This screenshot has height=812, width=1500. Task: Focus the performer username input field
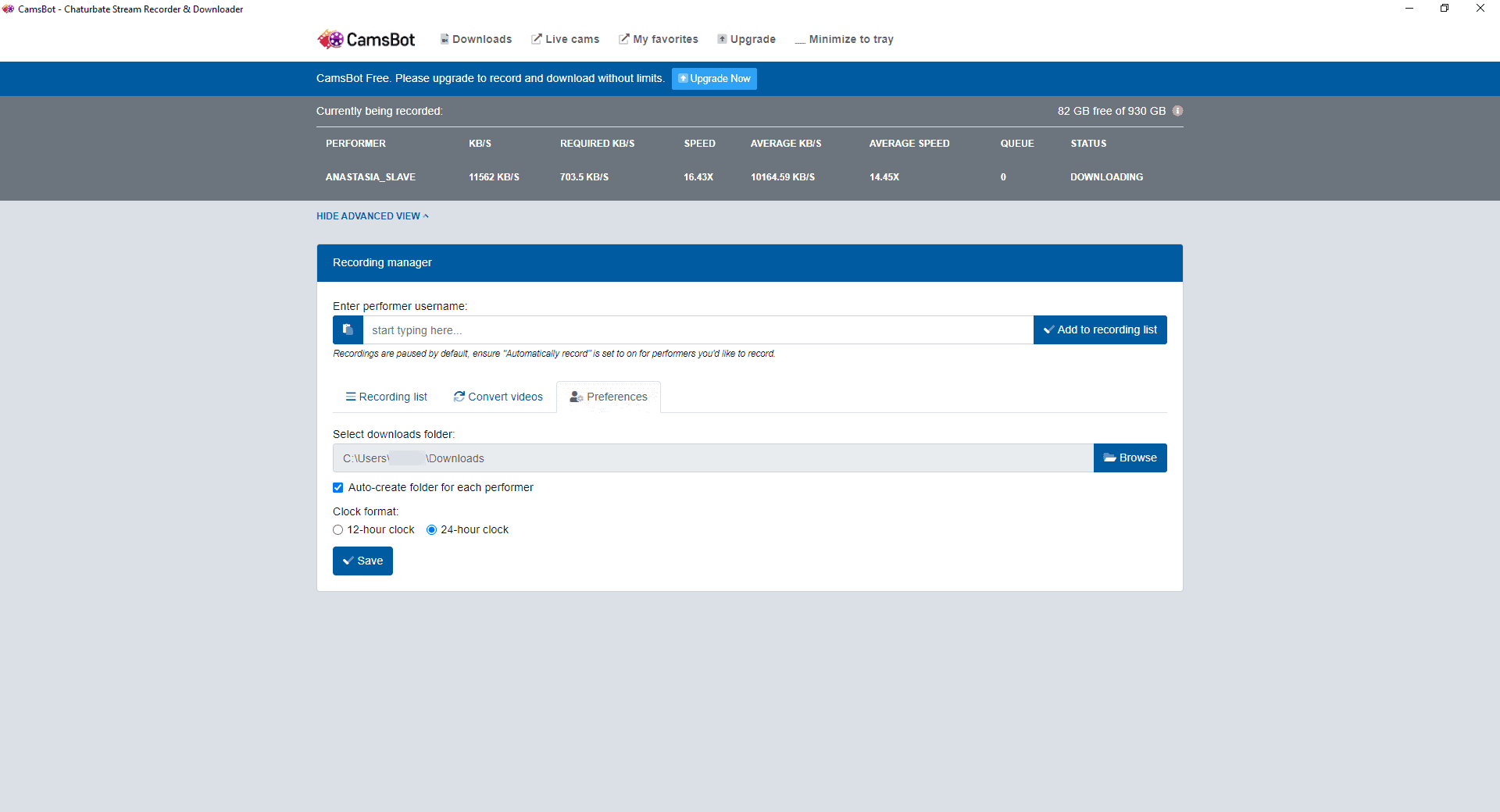(698, 329)
